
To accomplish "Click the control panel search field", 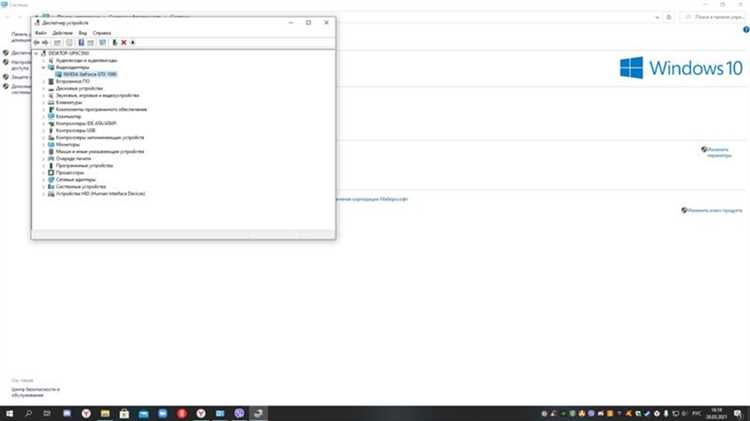I will coord(715,17).
